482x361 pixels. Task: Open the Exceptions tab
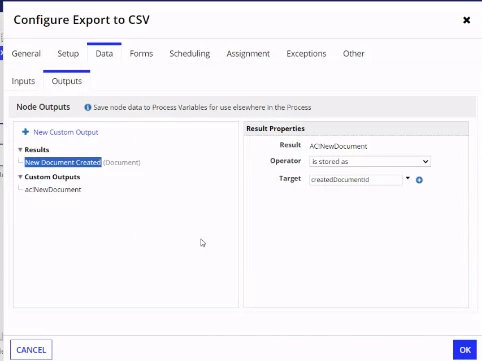[306, 54]
